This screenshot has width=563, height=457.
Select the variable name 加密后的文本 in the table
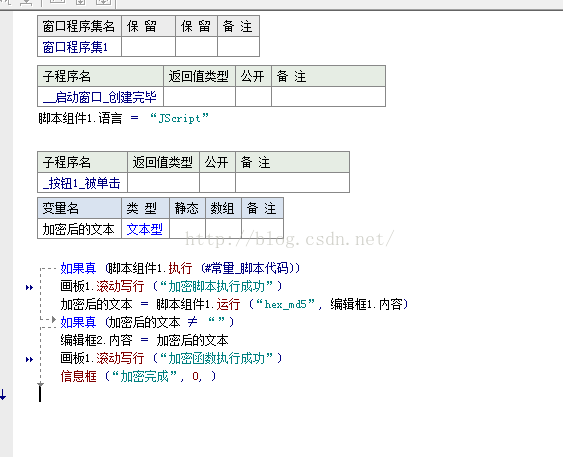pyautogui.click(x=79, y=229)
